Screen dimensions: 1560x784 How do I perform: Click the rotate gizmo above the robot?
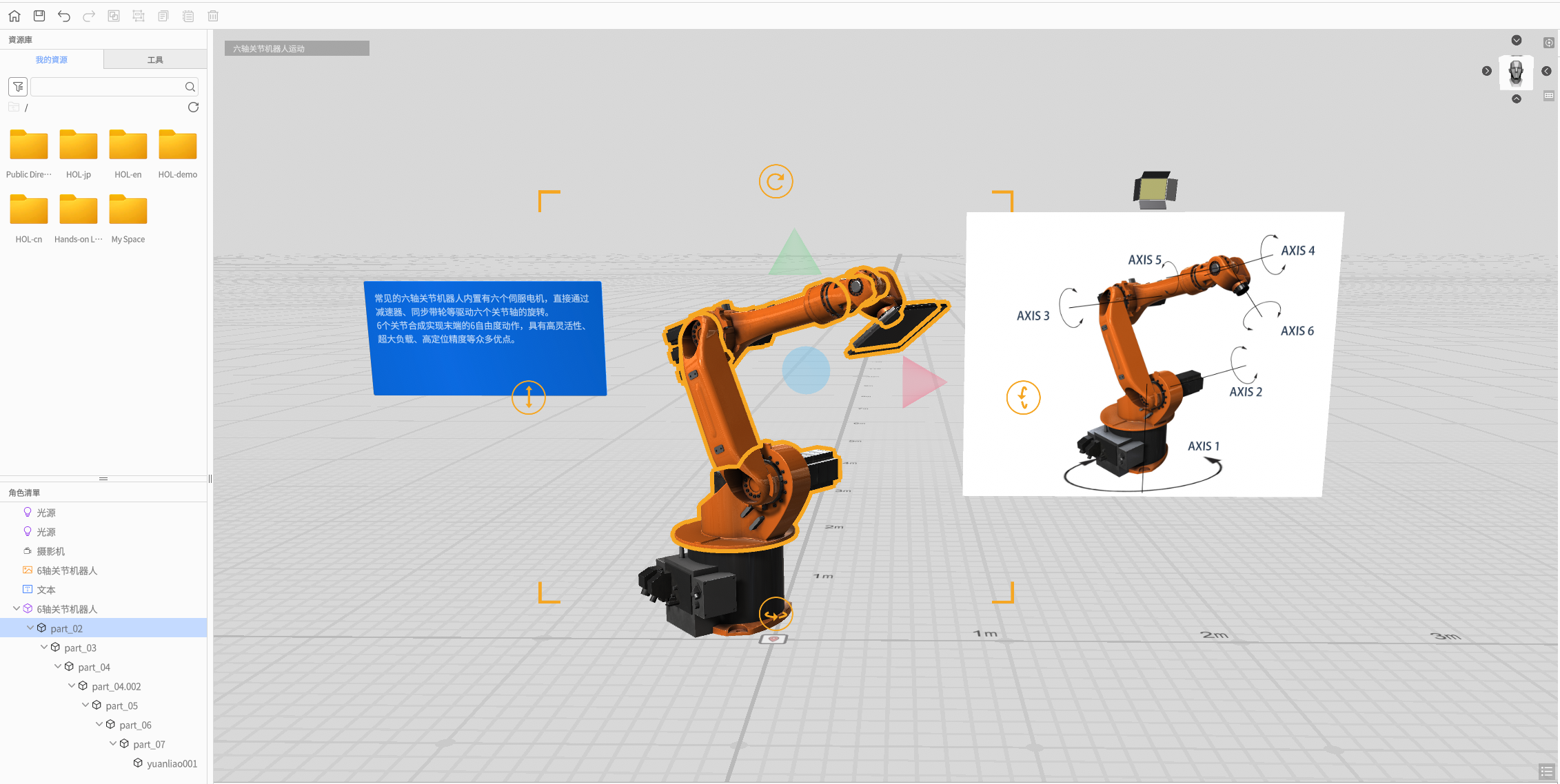pyautogui.click(x=776, y=181)
